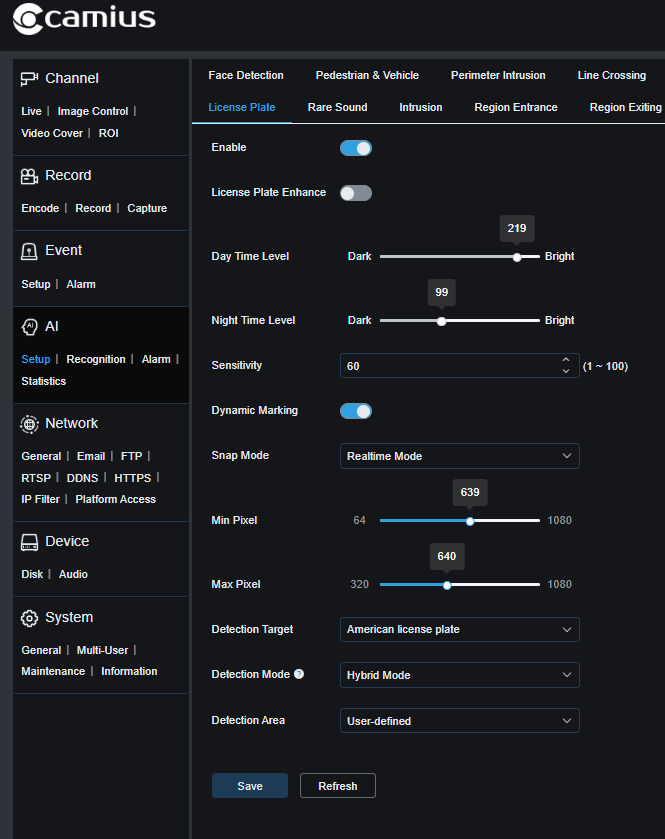Open Platform Access settings
This screenshot has height=839, width=665.
click(x=116, y=499)
